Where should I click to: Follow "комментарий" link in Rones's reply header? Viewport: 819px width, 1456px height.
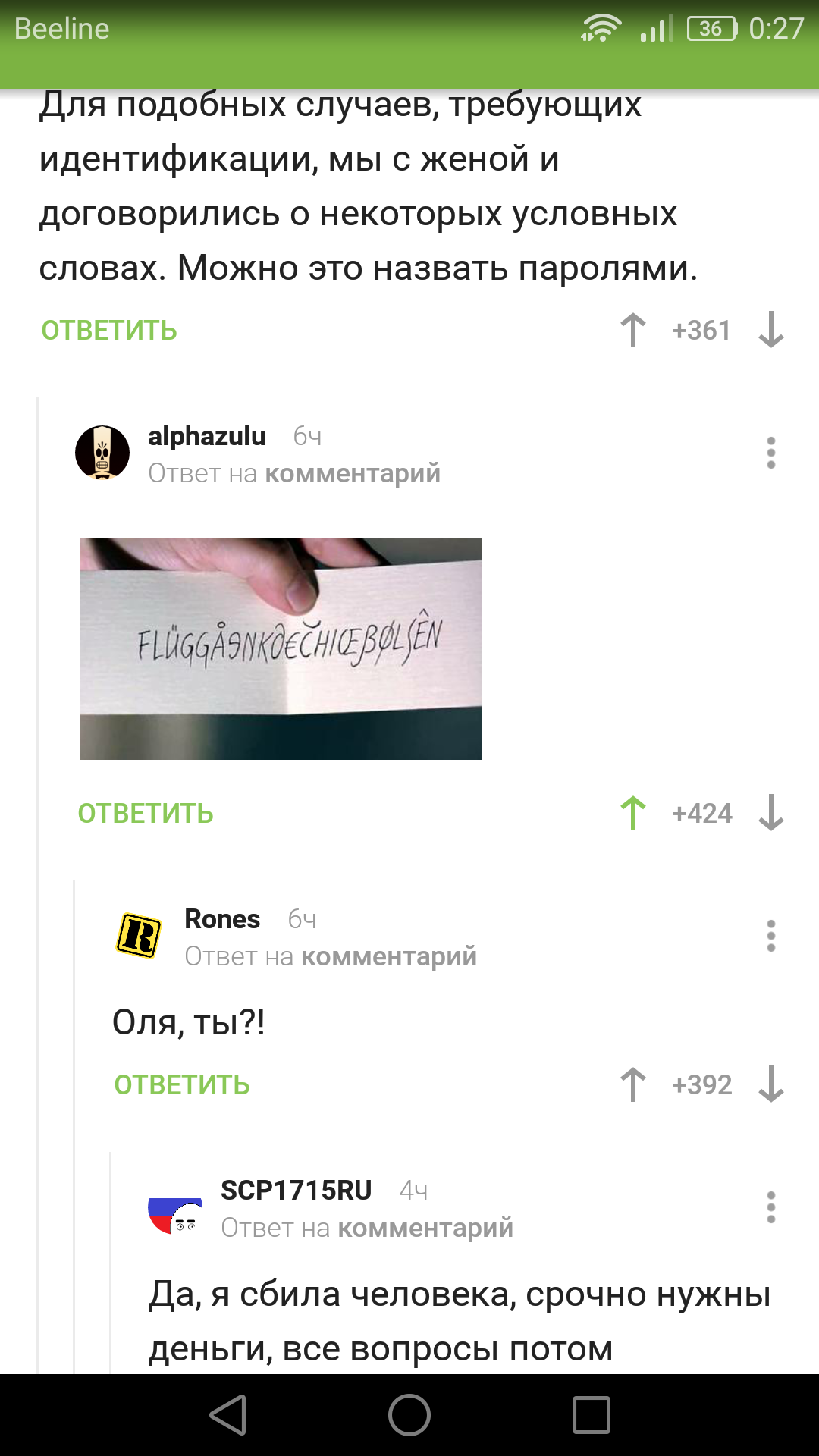pyautogui.click(x=389, y=956)
